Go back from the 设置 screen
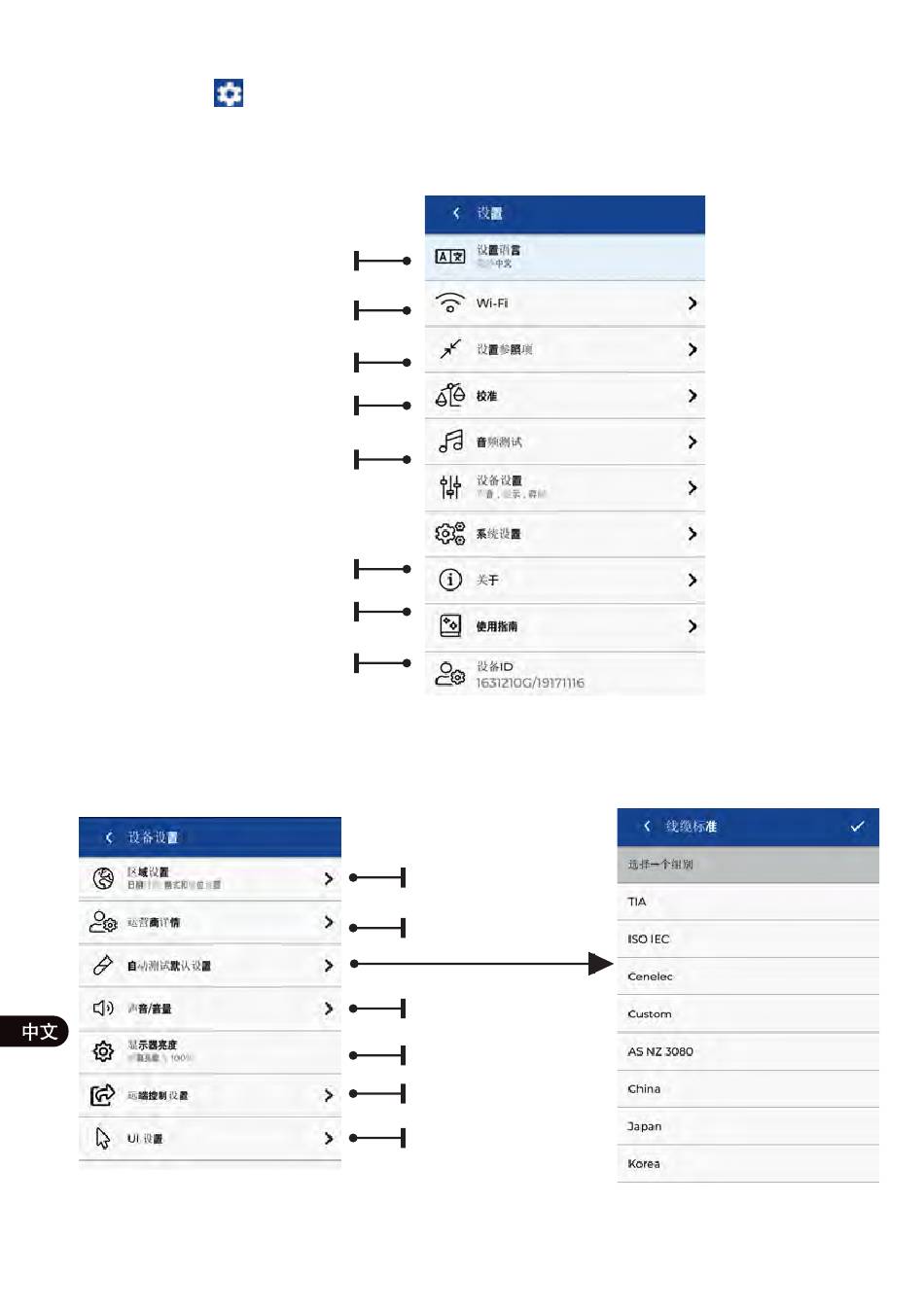Screen dimensions: 924x1311 point(456,213)
